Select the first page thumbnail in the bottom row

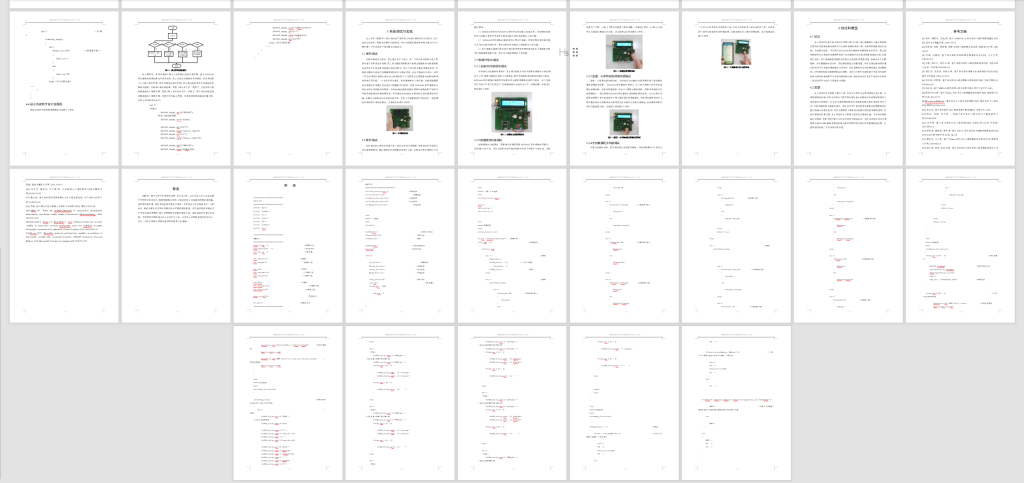(x=284, y=400)
